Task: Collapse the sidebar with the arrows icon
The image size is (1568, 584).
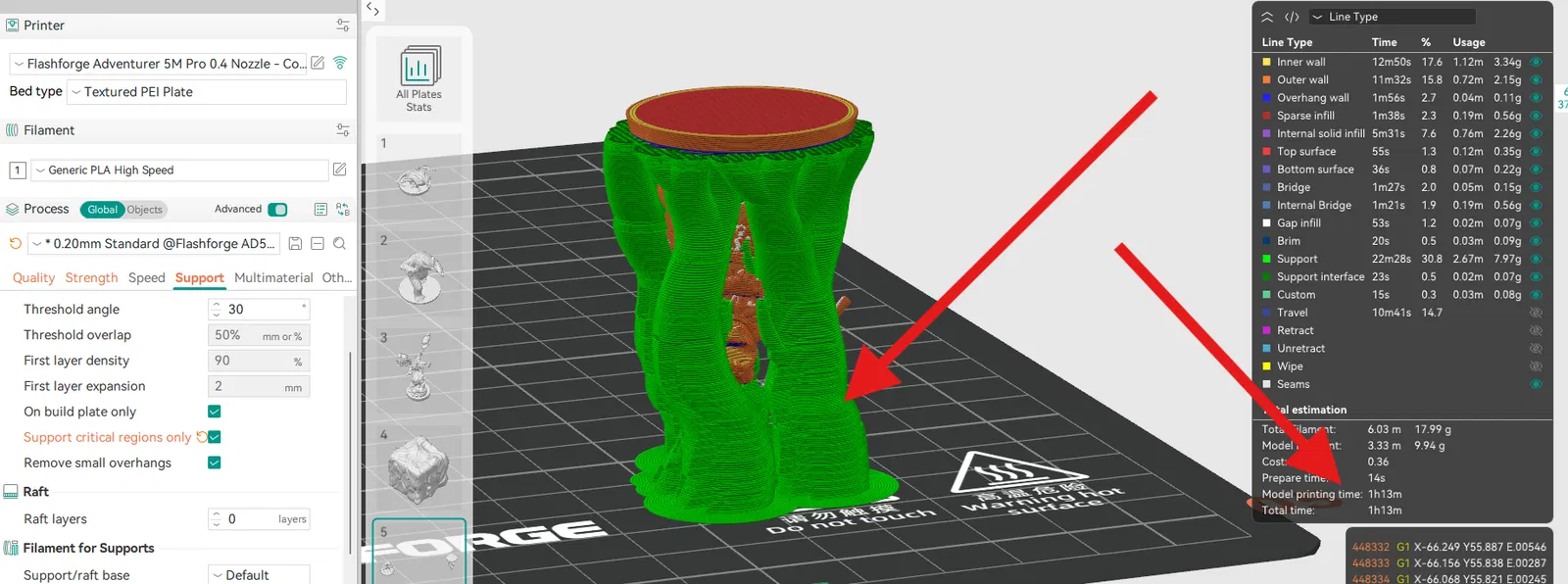Action: [372, 9]
